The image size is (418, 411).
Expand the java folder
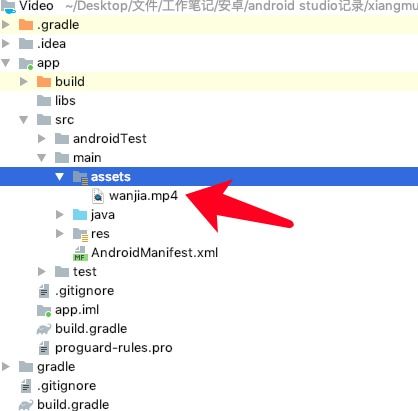(x=60, y=215)
